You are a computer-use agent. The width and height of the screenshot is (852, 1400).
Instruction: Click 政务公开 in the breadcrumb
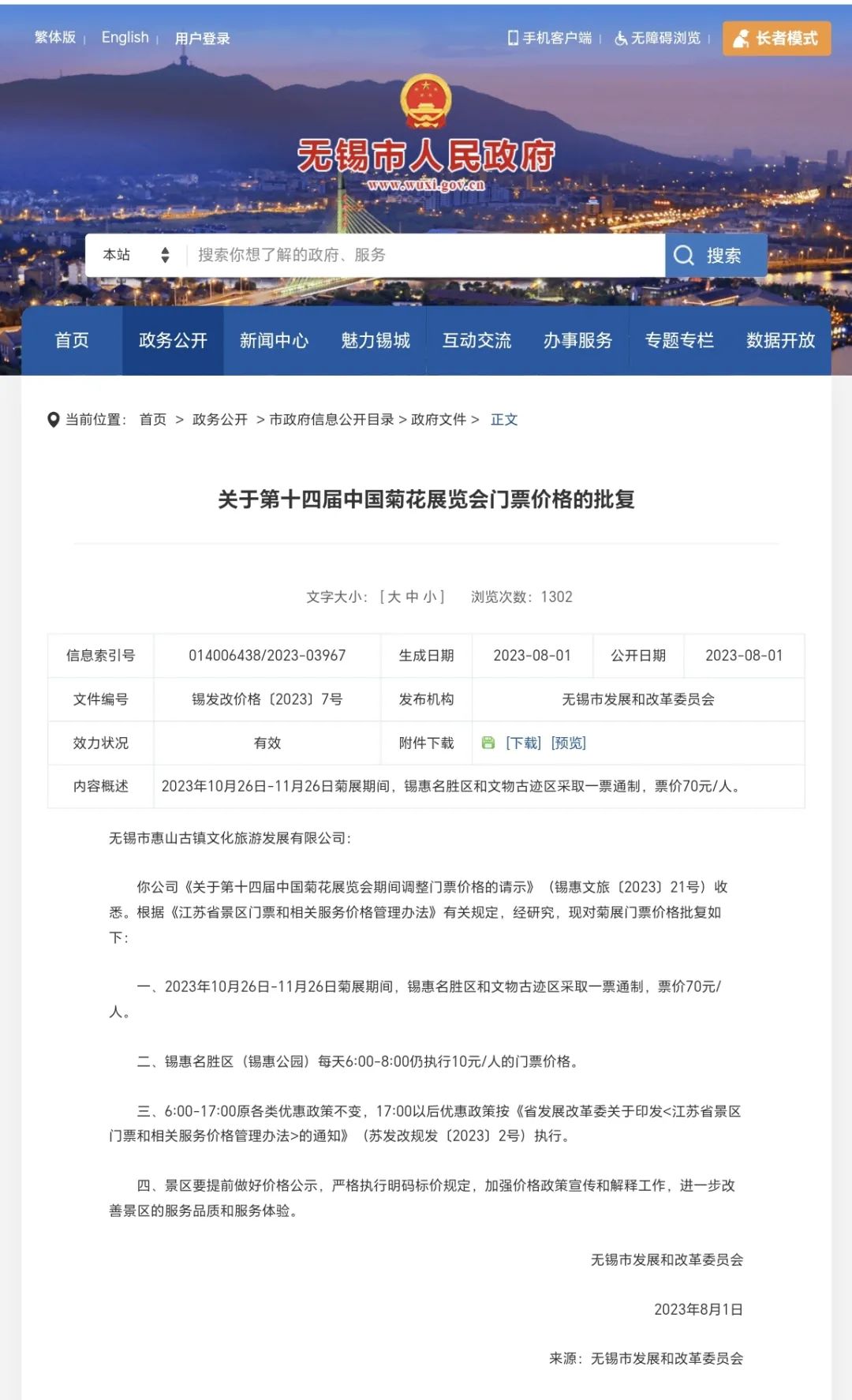coord(220,420)
